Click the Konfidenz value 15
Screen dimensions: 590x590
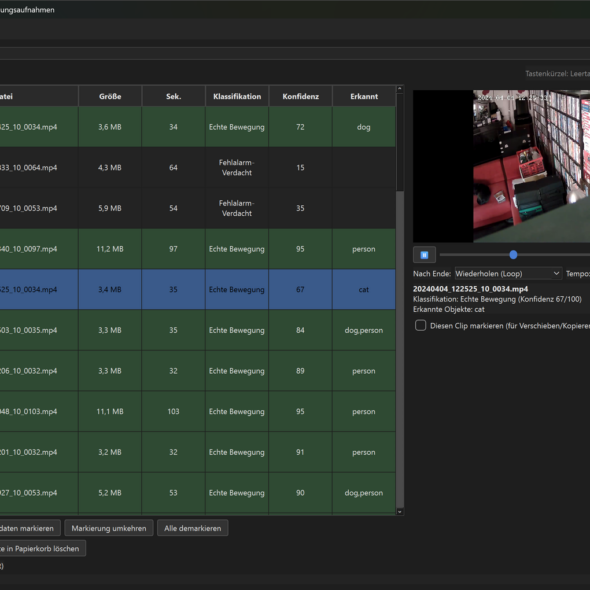pyautogui.click(x=300, y=167)
